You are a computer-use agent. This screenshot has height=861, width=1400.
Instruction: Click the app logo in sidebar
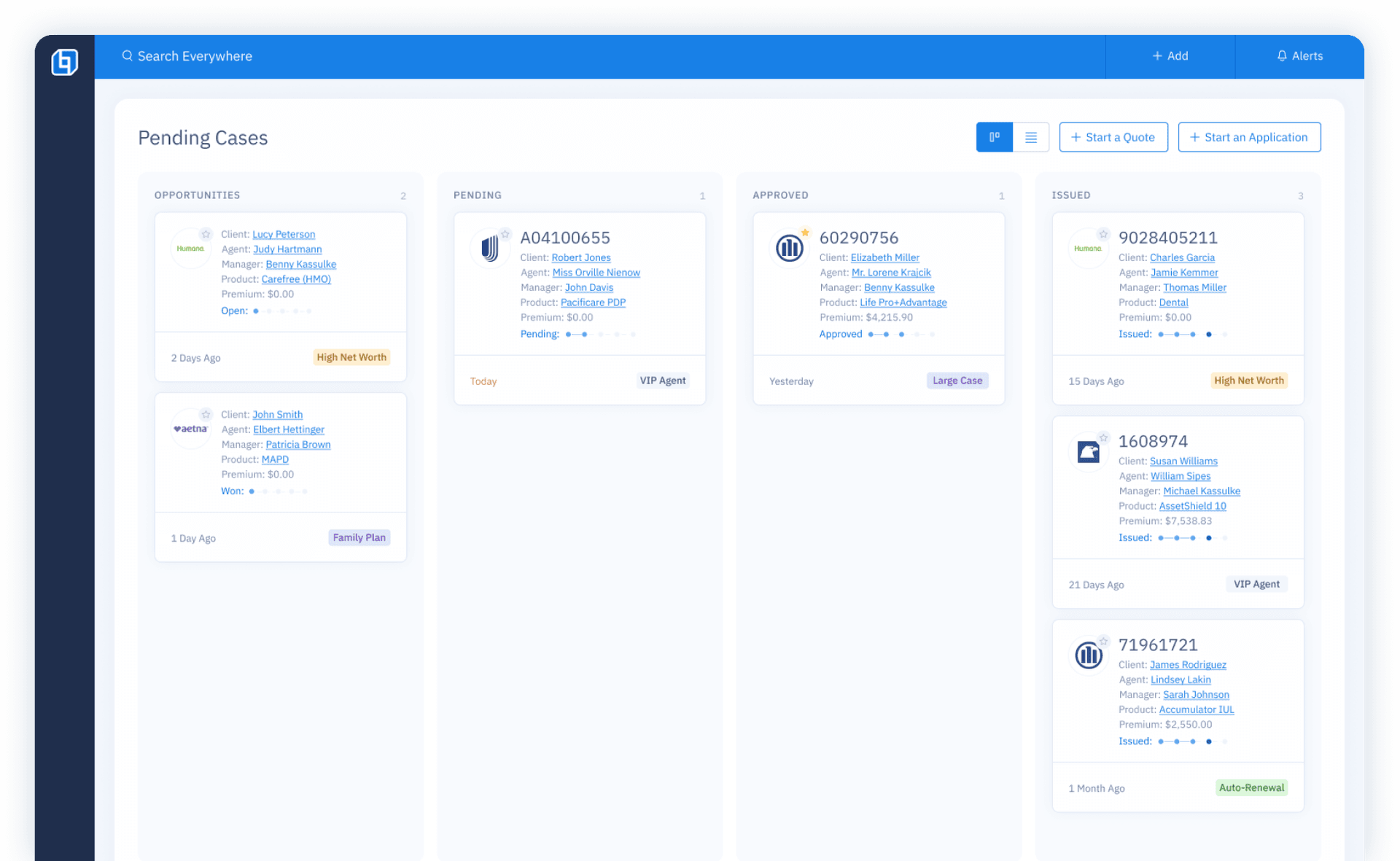tap(64, 62)
